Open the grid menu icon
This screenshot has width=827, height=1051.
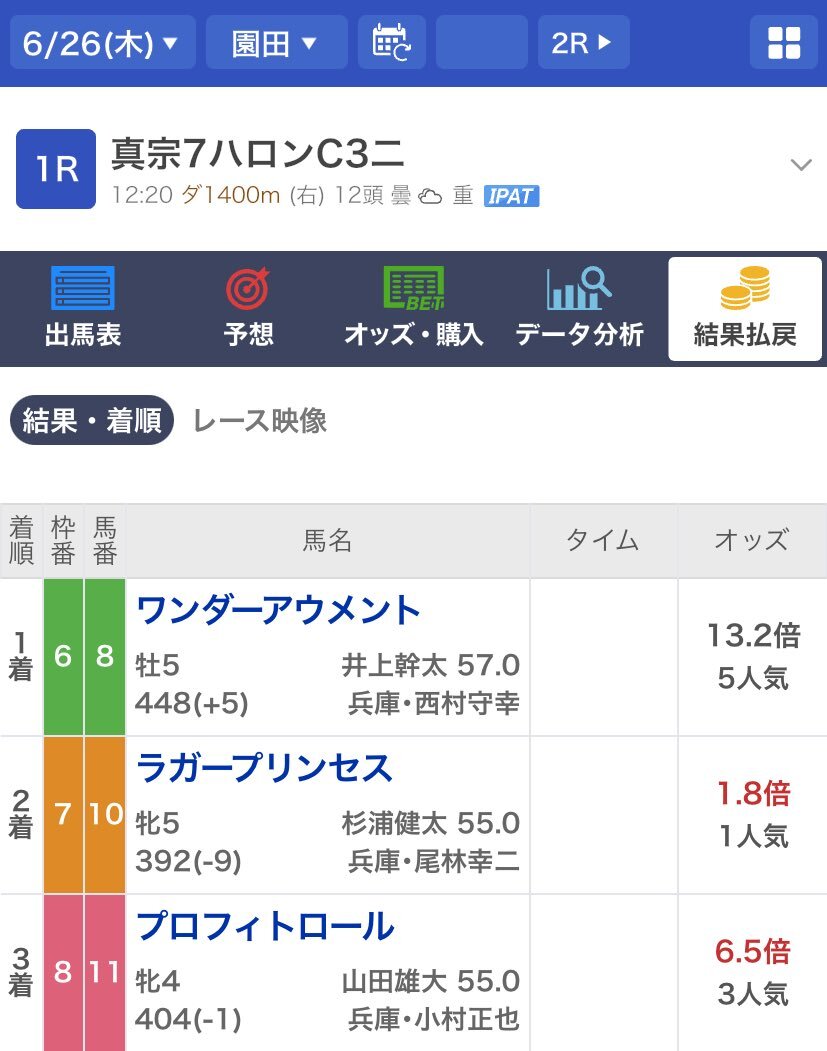783,43
